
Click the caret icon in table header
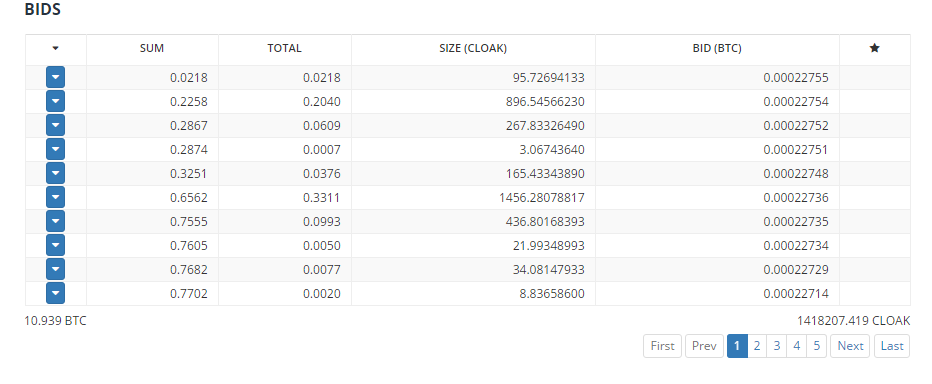[x=55, y=49]
